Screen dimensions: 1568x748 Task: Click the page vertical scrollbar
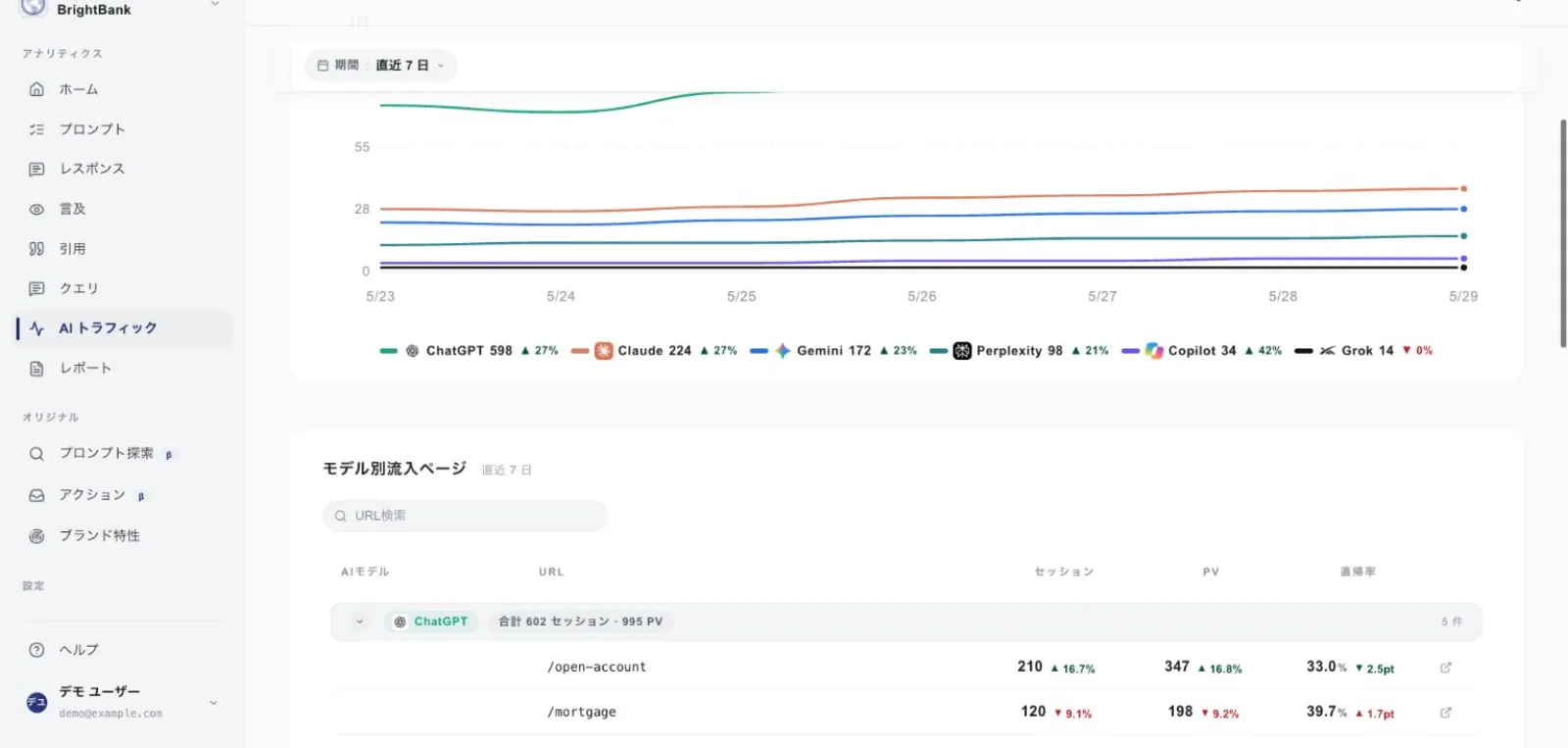point(1562,233)
